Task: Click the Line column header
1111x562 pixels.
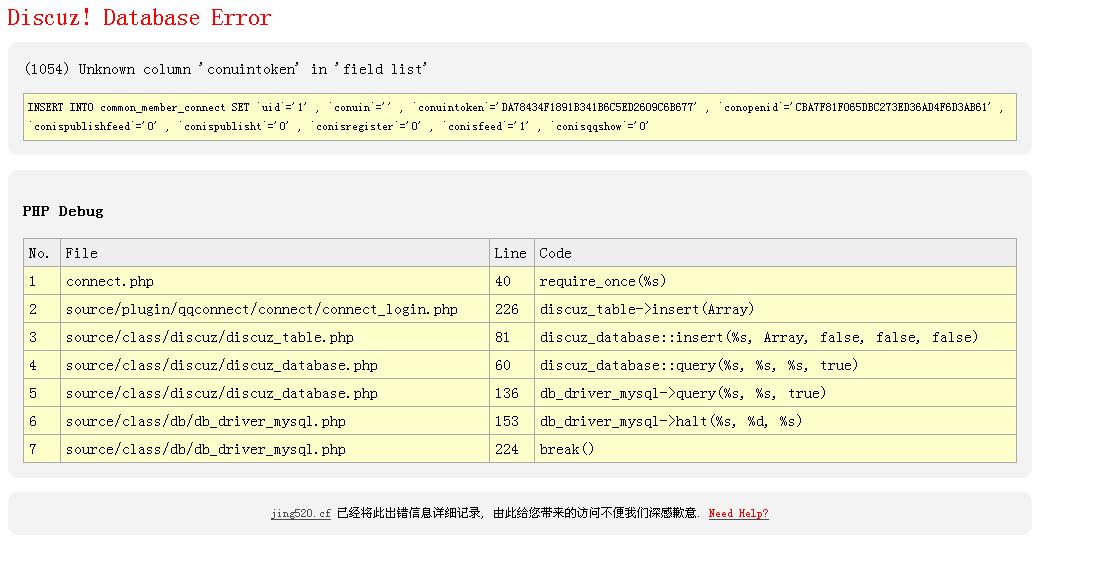Action: point(512,253)
